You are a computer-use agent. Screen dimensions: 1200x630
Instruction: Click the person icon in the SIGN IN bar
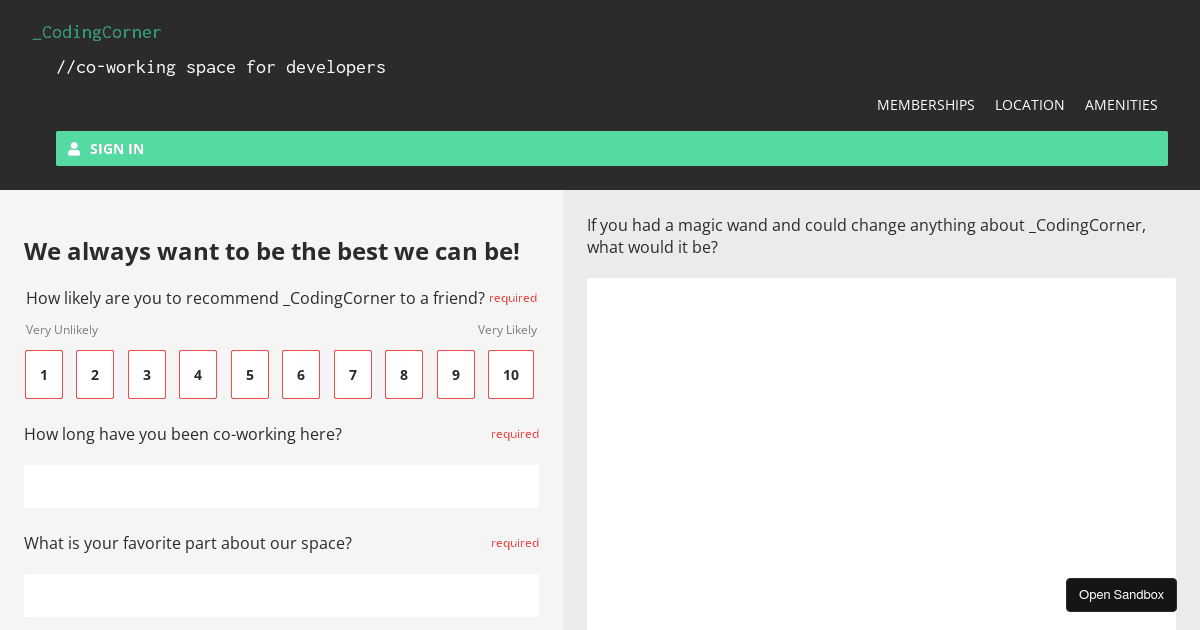point(75,148)
